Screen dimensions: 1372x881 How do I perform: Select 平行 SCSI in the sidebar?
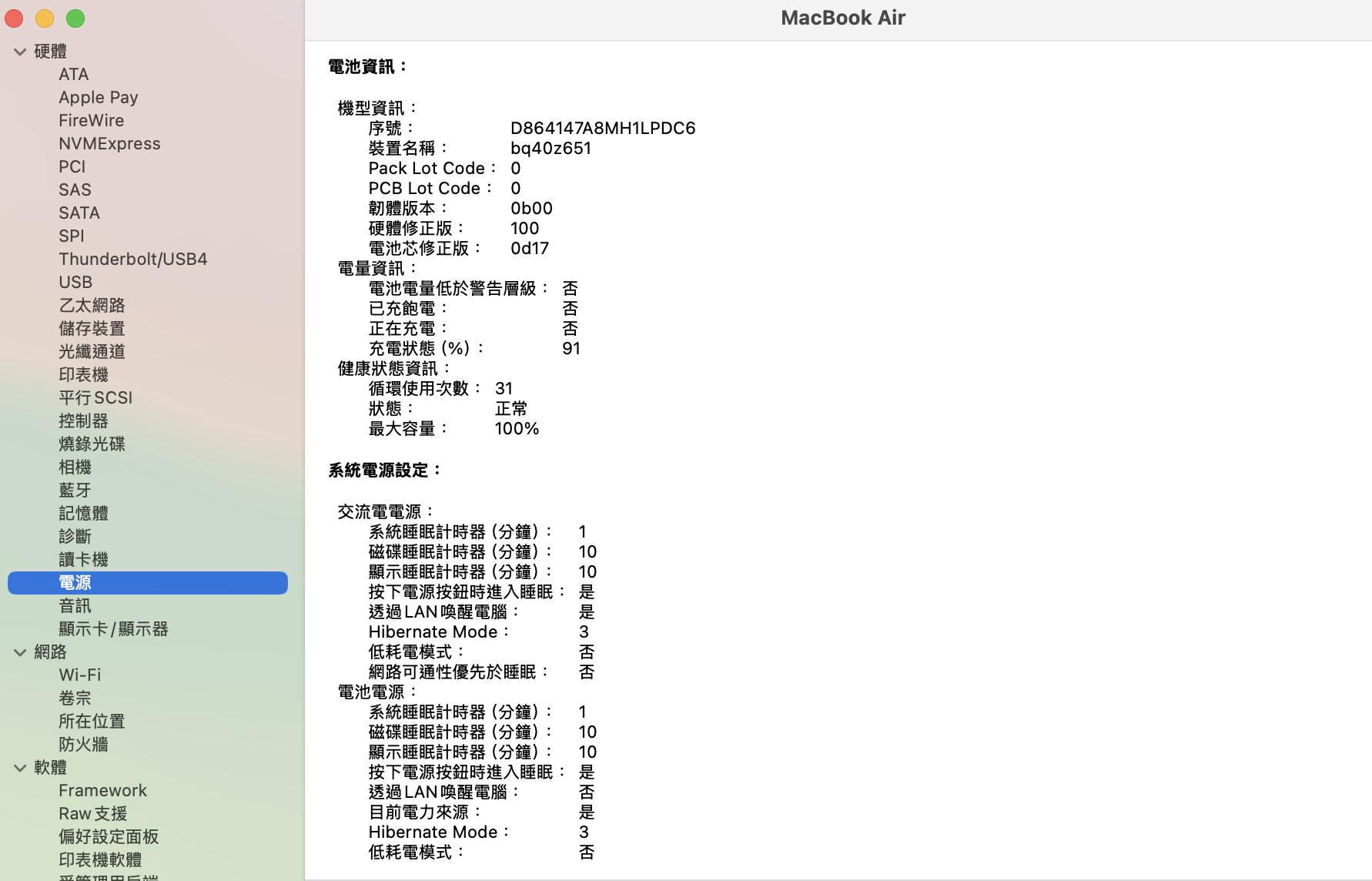(95, 398)
